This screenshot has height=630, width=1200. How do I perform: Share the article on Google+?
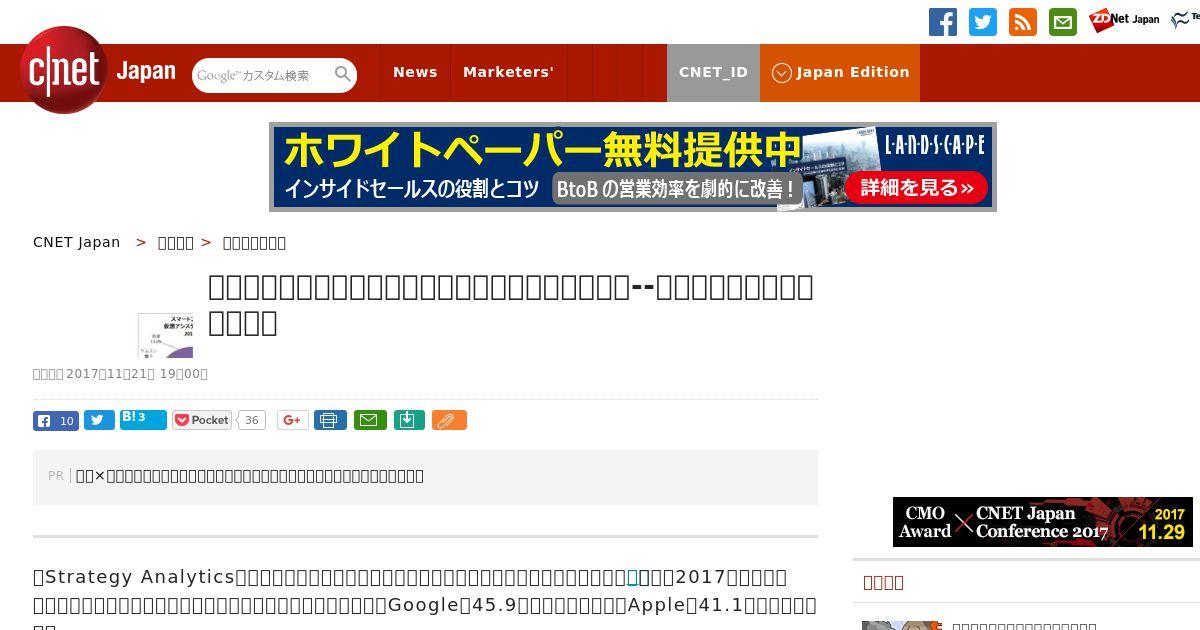pyautogui.click(x=293, y=420)
